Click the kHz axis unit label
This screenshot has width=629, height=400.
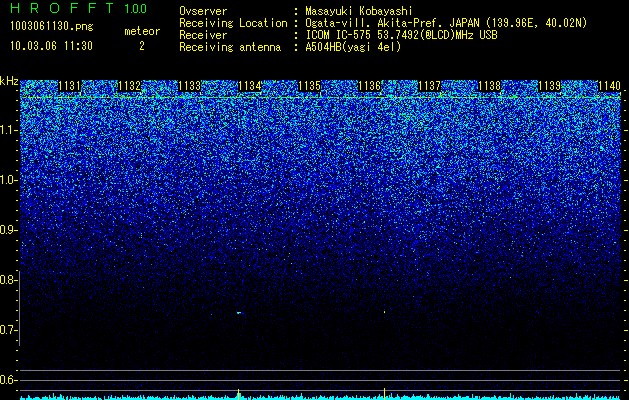[9, 81]
